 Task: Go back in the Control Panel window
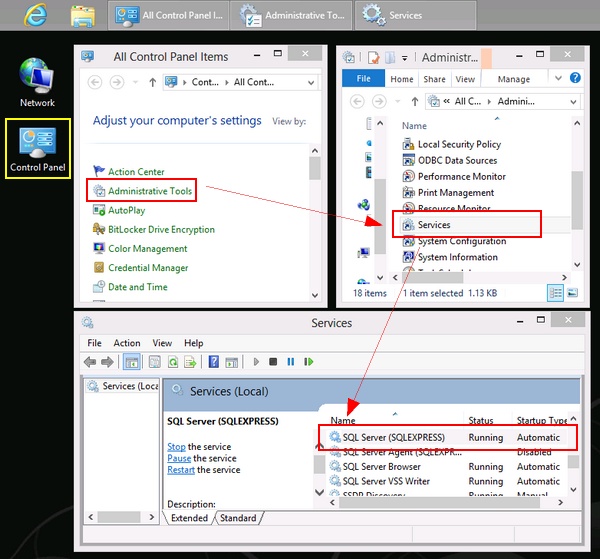(x=95, y=82)
